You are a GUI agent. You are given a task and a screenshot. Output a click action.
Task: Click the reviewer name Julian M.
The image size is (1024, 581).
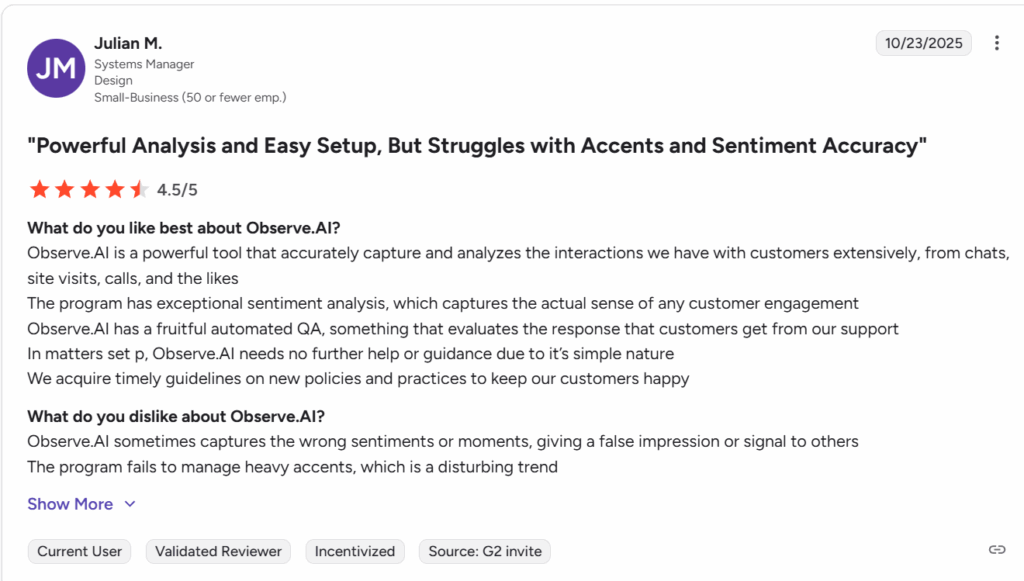click(128, 43)
